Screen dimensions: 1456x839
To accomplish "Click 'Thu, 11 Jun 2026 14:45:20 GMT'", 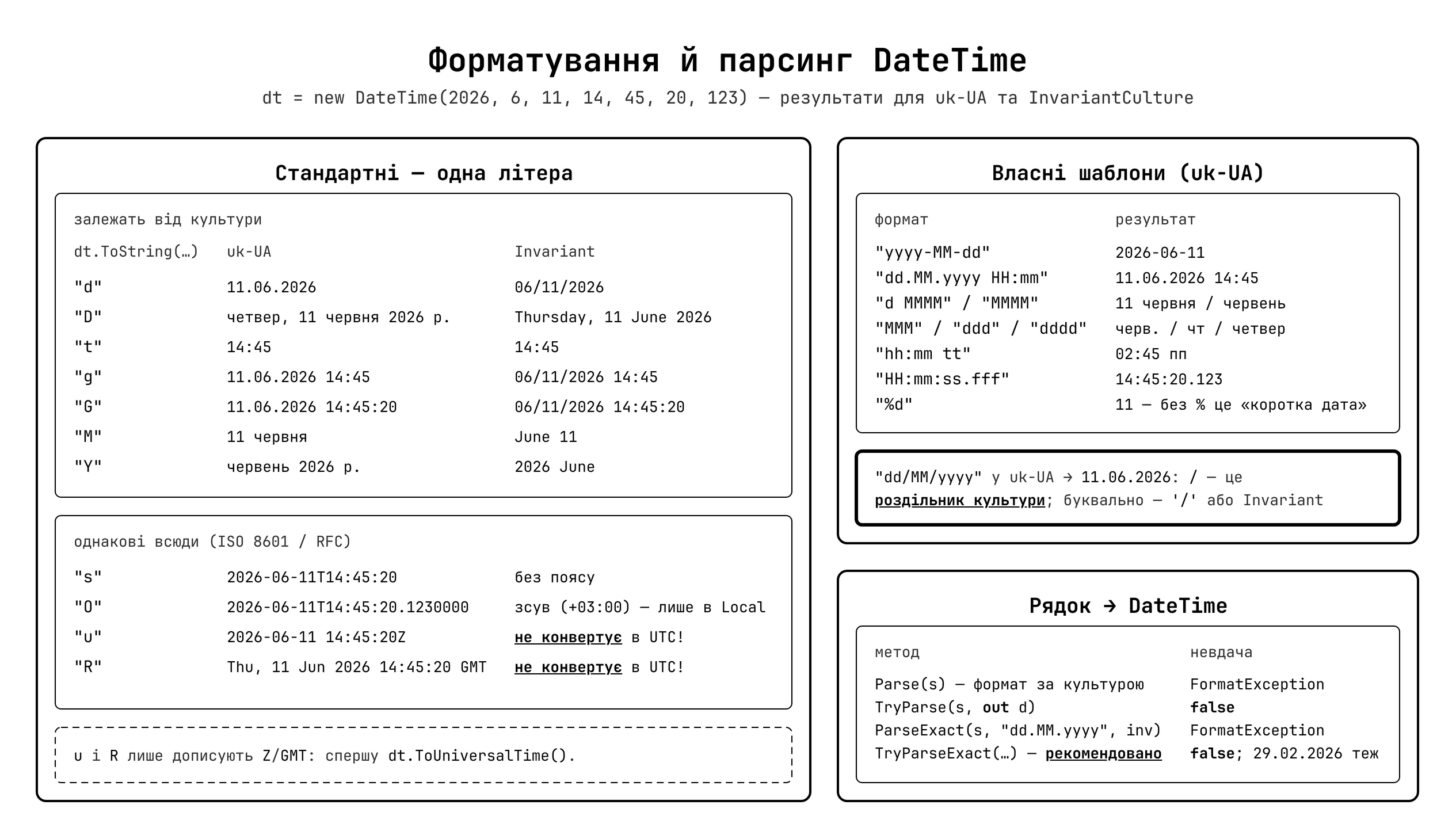I will [356, 667].
